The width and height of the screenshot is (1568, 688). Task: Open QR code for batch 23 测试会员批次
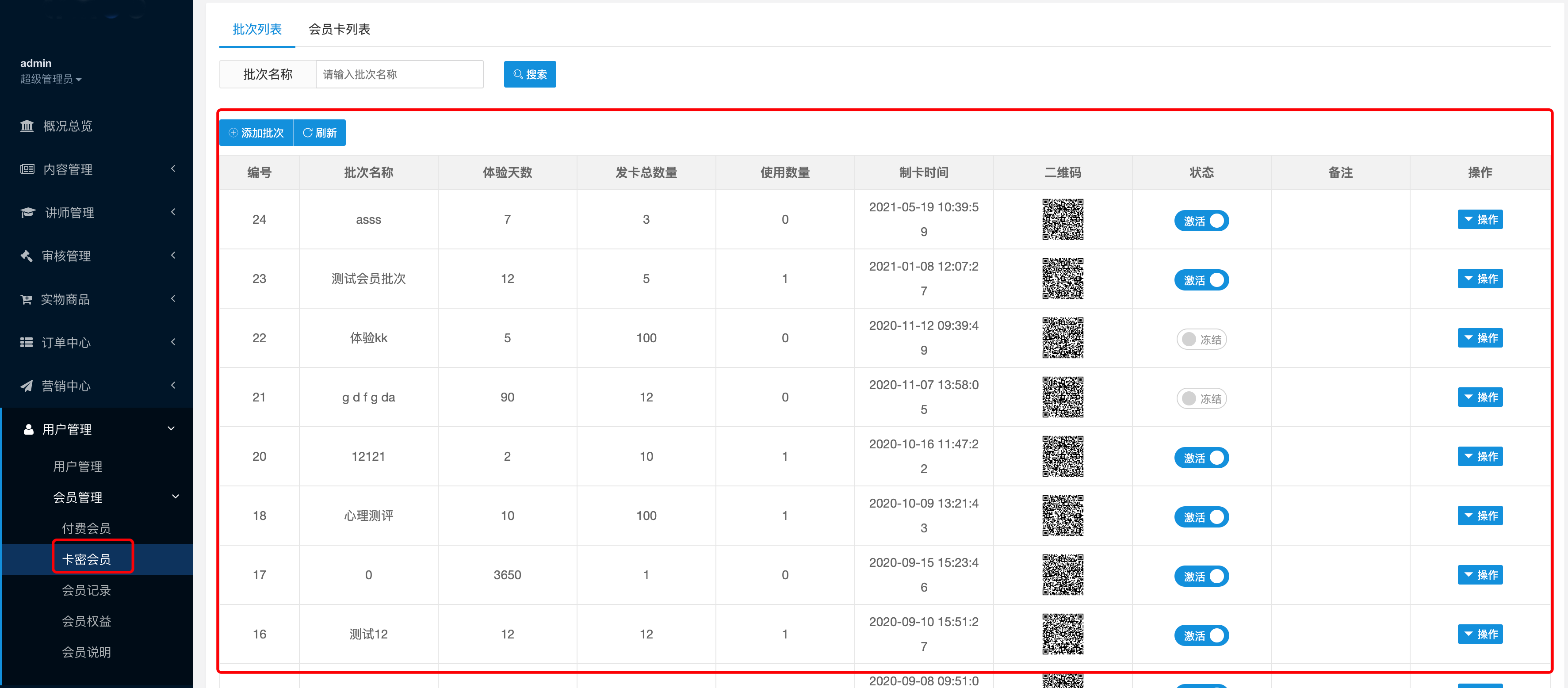1062,278
